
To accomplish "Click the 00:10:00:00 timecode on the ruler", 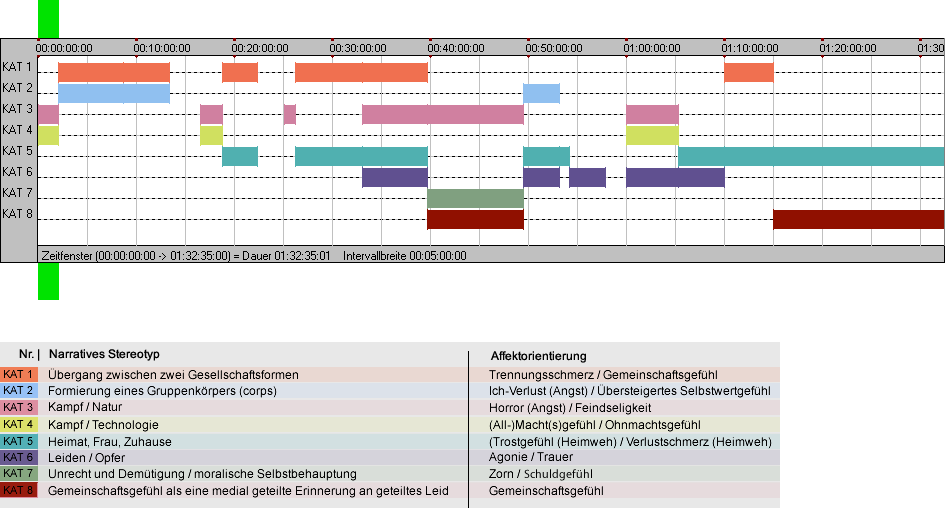I will point(162,48).
